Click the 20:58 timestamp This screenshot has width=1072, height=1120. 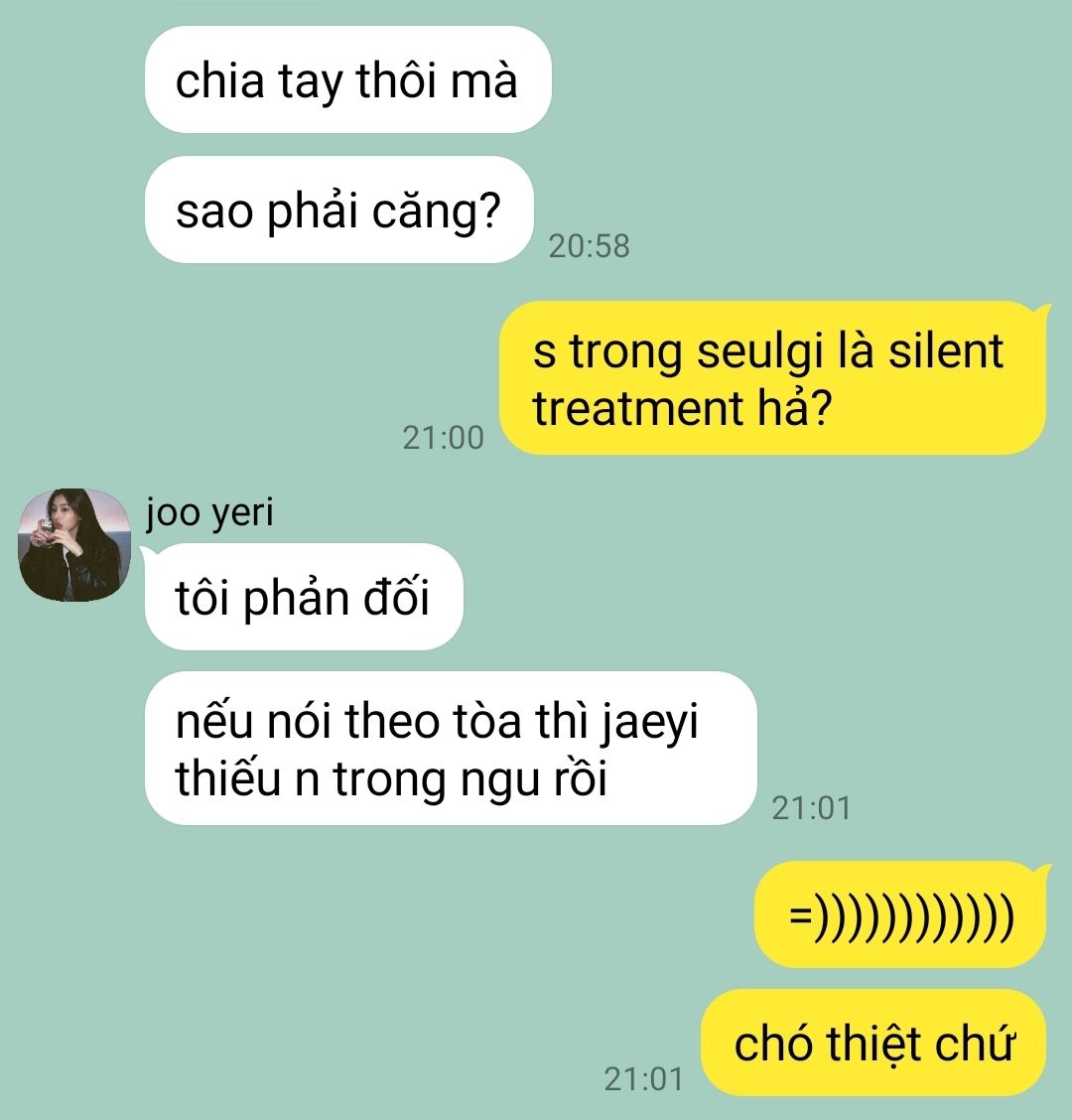coord(590,246)
